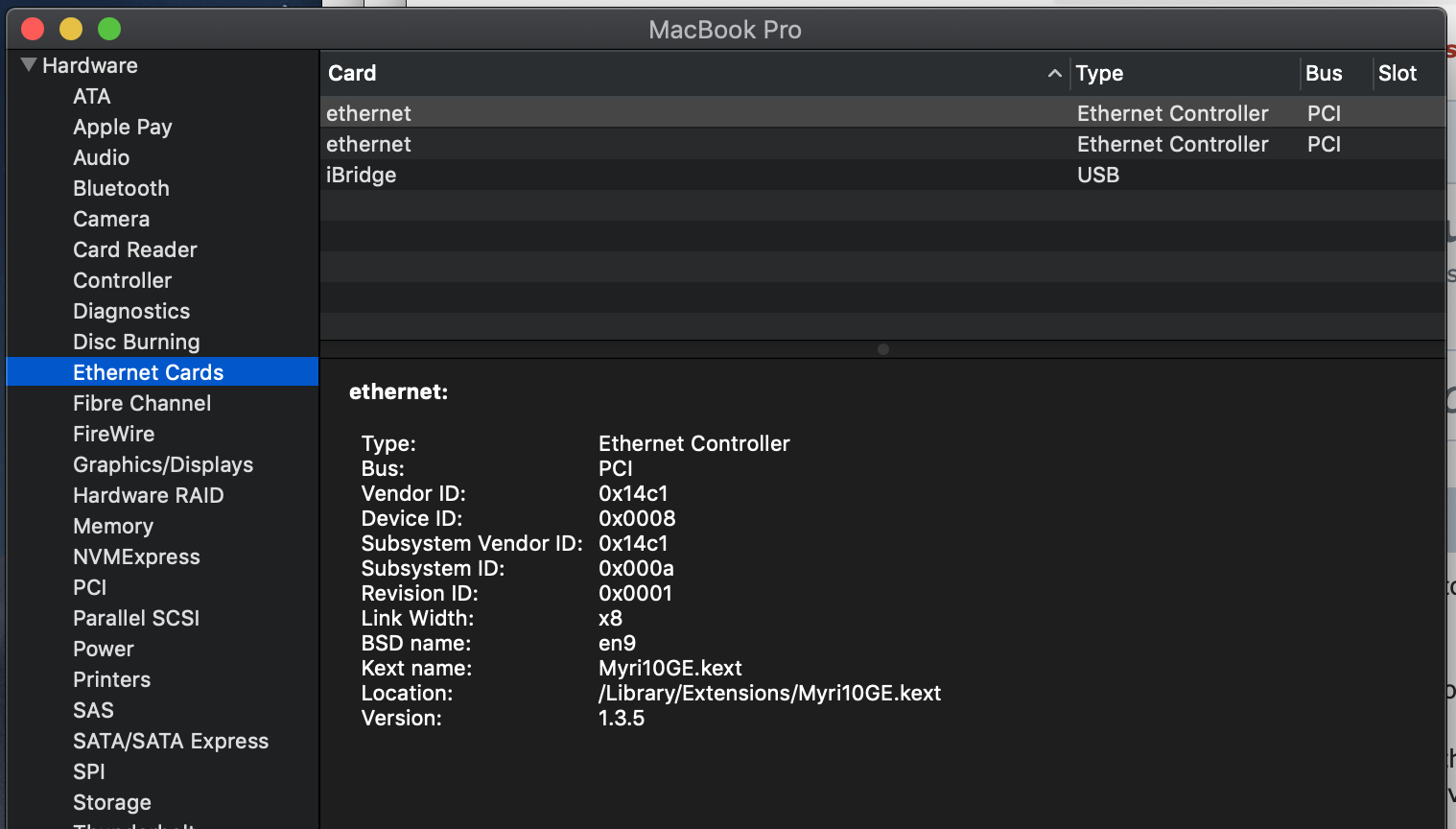Click Vendor ID value 0x14c1
Image resolution: width=1456 pixels, height=829 pixels.
point(633,493)
